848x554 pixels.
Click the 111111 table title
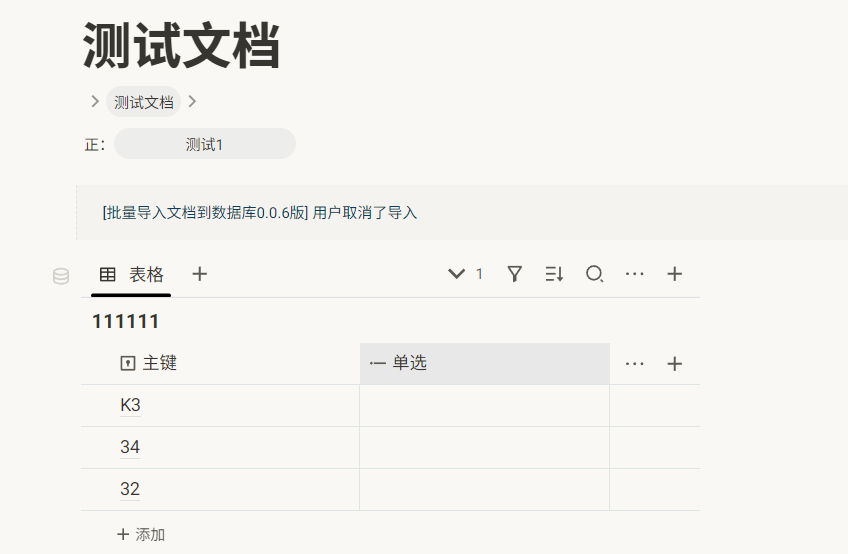(125, 322)
